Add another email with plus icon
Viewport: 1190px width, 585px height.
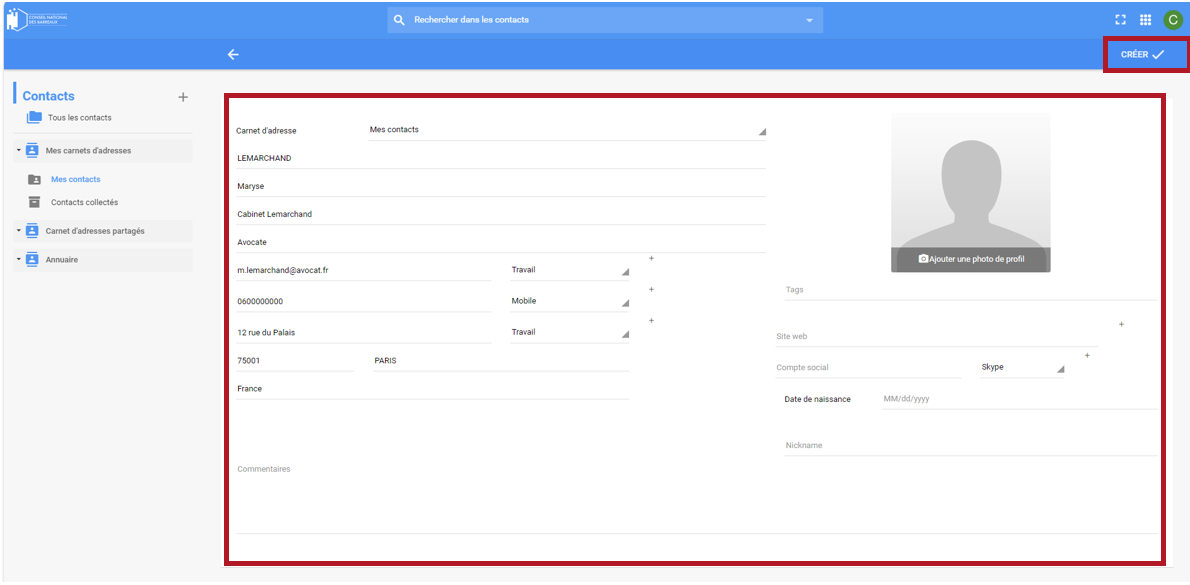point(651,258)
